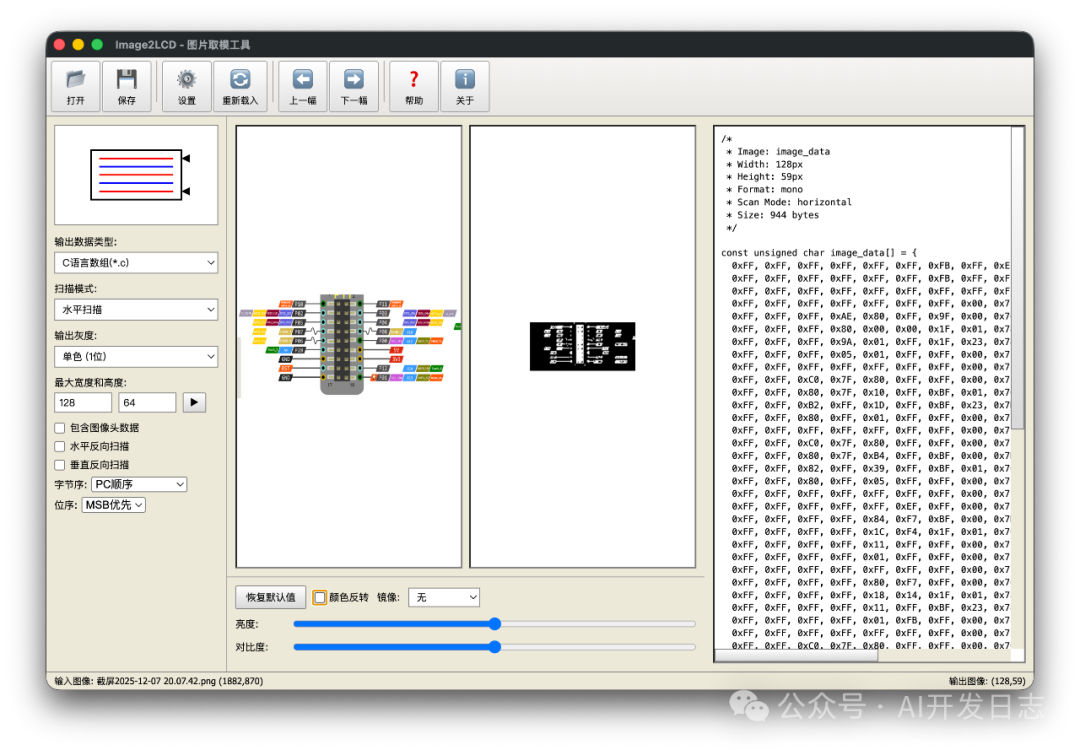Image resolution: width=1080 pixels, height=750 pixels.
Task: Adjust the 亮度 brightness slider handle
Action: point(495,624)
